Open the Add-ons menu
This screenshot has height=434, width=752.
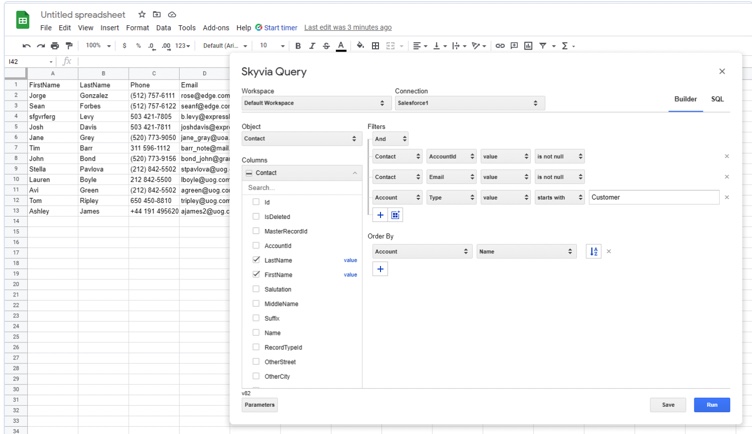click(x=216, y=28)
